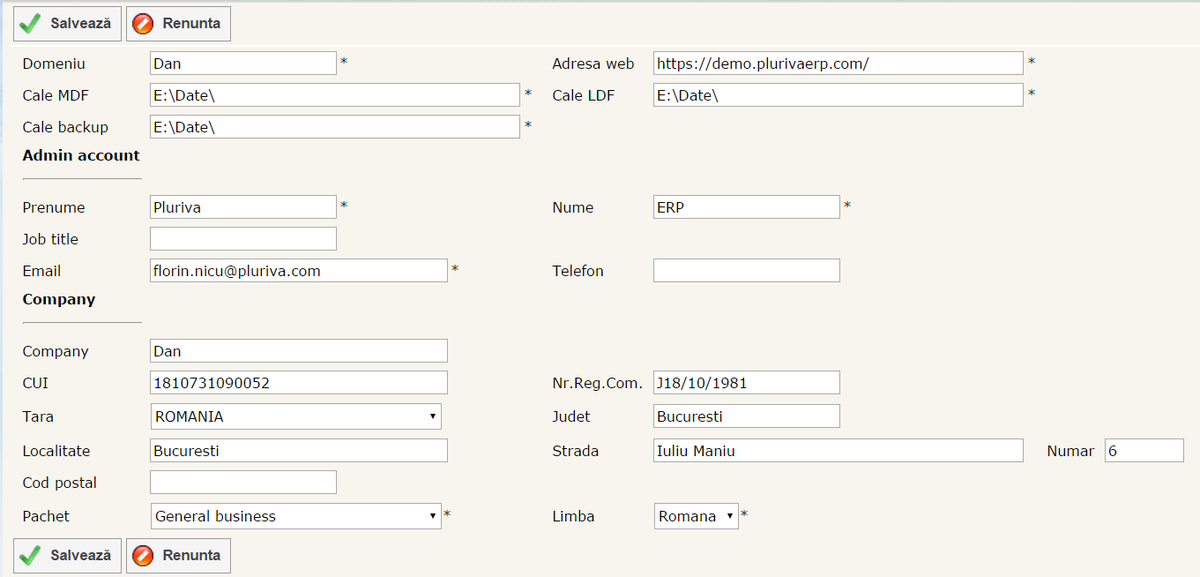The width and height of the screenshot is (1200, 577).
Task: Select the Cale MDF path field
Action: click(335, 95)
